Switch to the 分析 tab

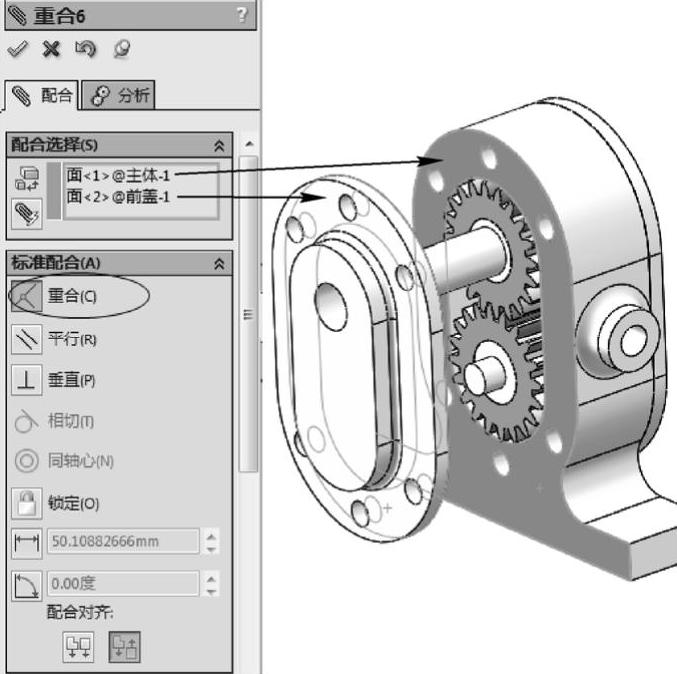tap(118, 95)
